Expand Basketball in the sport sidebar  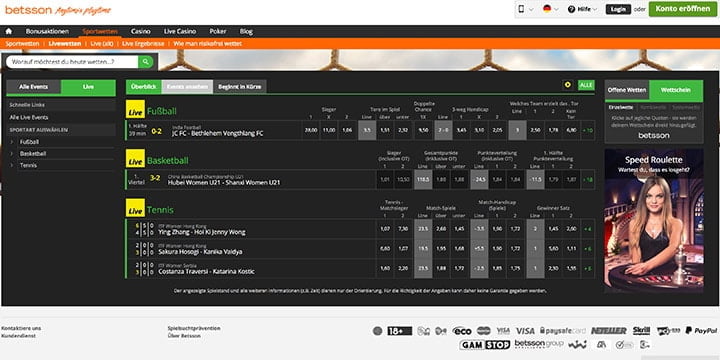click(33, 153)
